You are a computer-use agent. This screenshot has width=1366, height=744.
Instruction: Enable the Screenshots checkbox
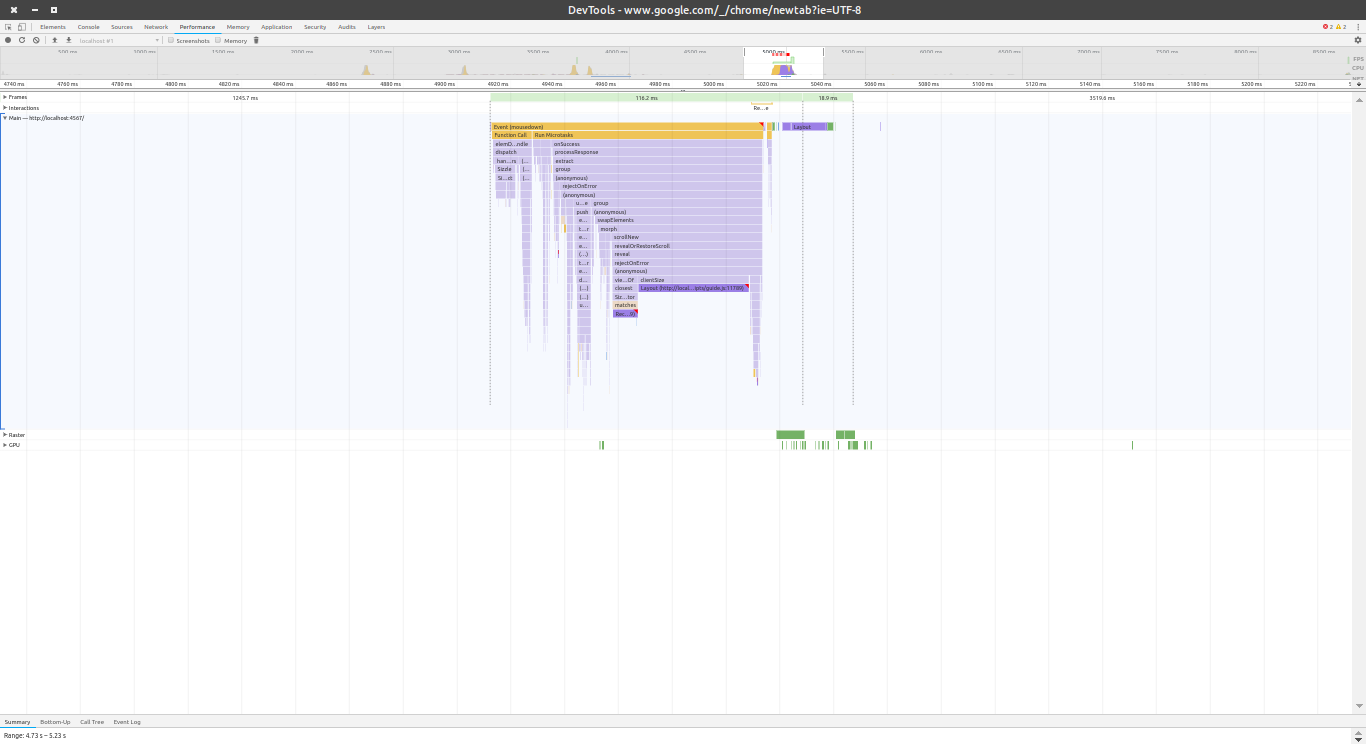click(171, 40)
